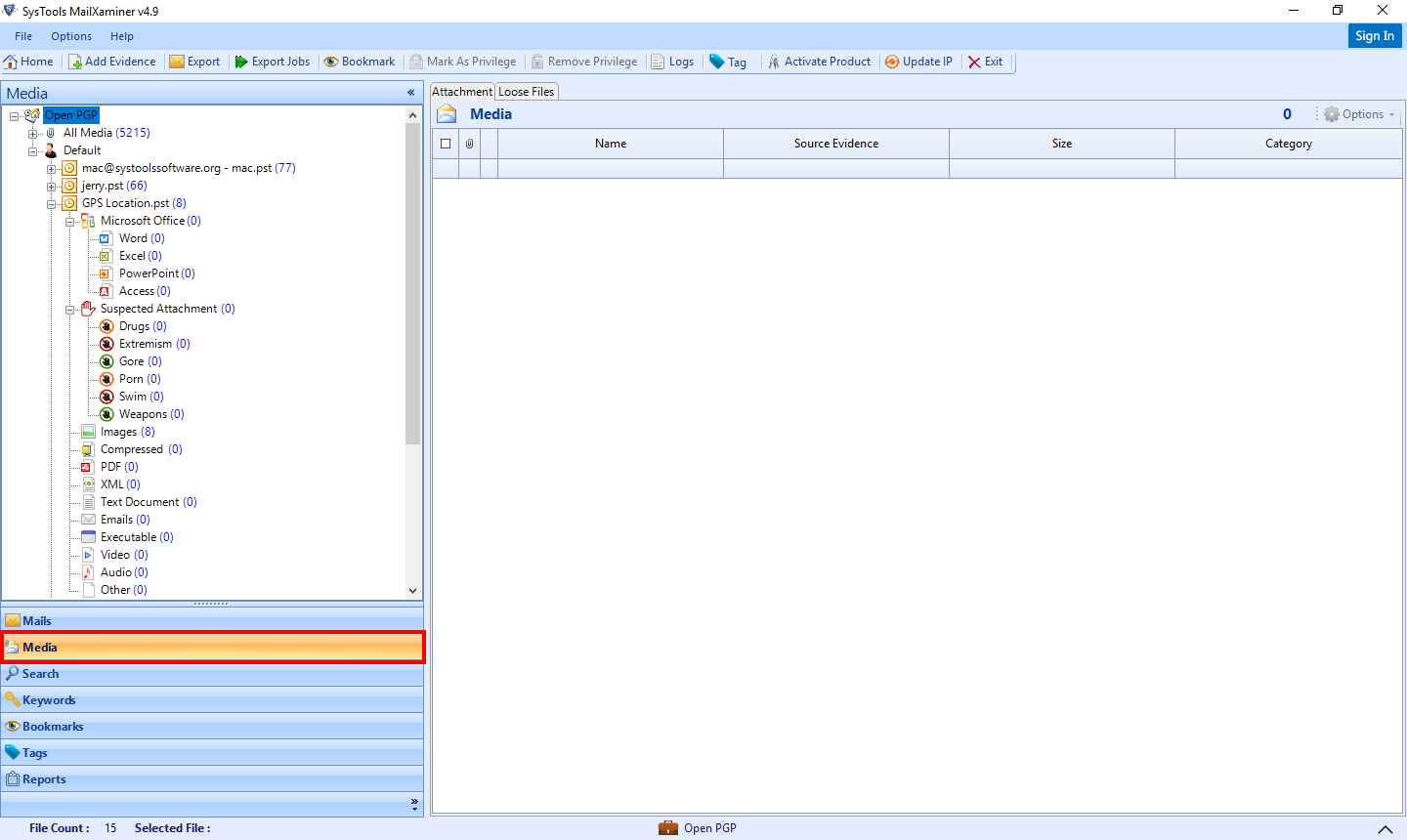The image size is (1407, 840).
Task: Click the navigation overflow chevron
Action: (414, 804)
